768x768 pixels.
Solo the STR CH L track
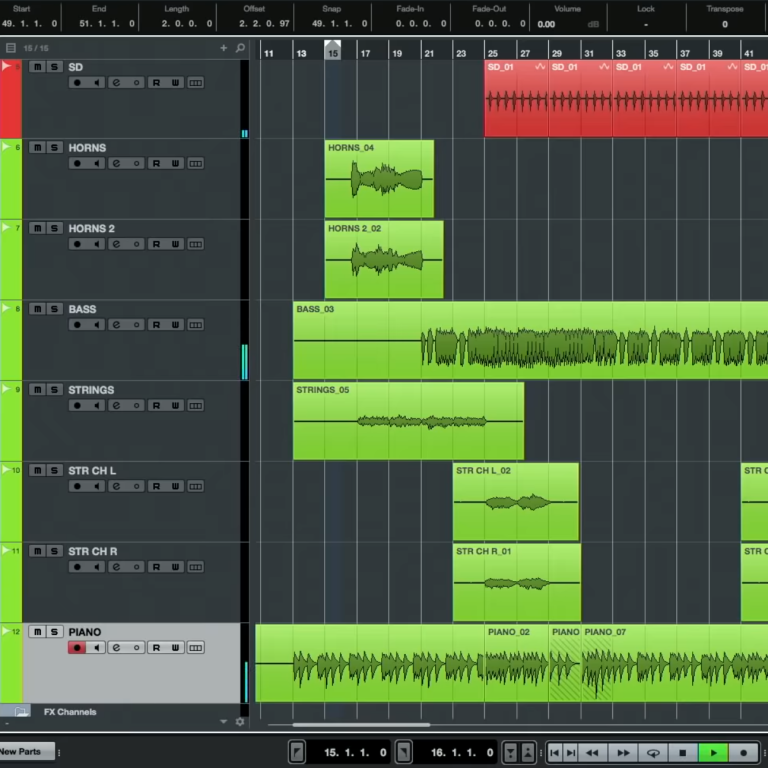point(54,470)
